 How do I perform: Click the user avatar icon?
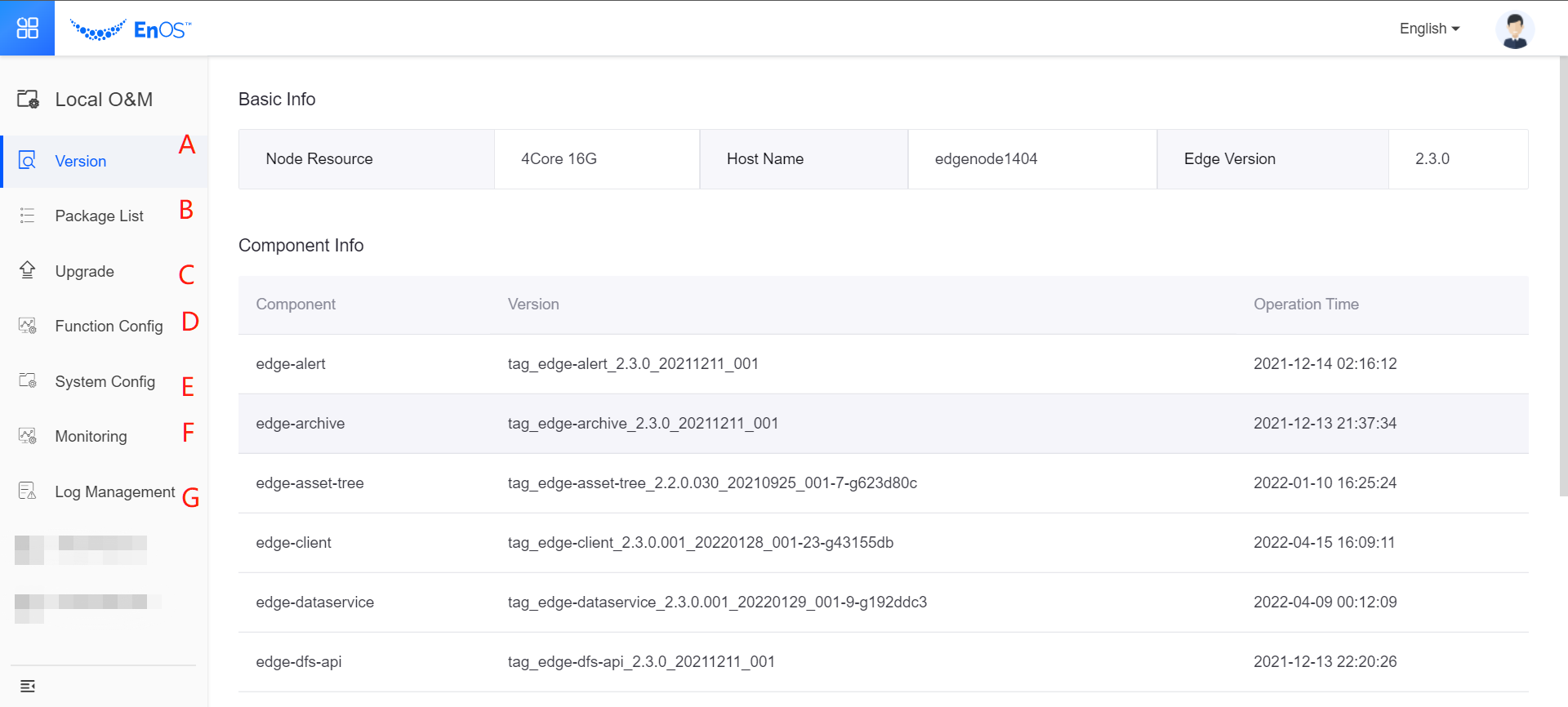pyautogui.click(x=1514, y=29)
